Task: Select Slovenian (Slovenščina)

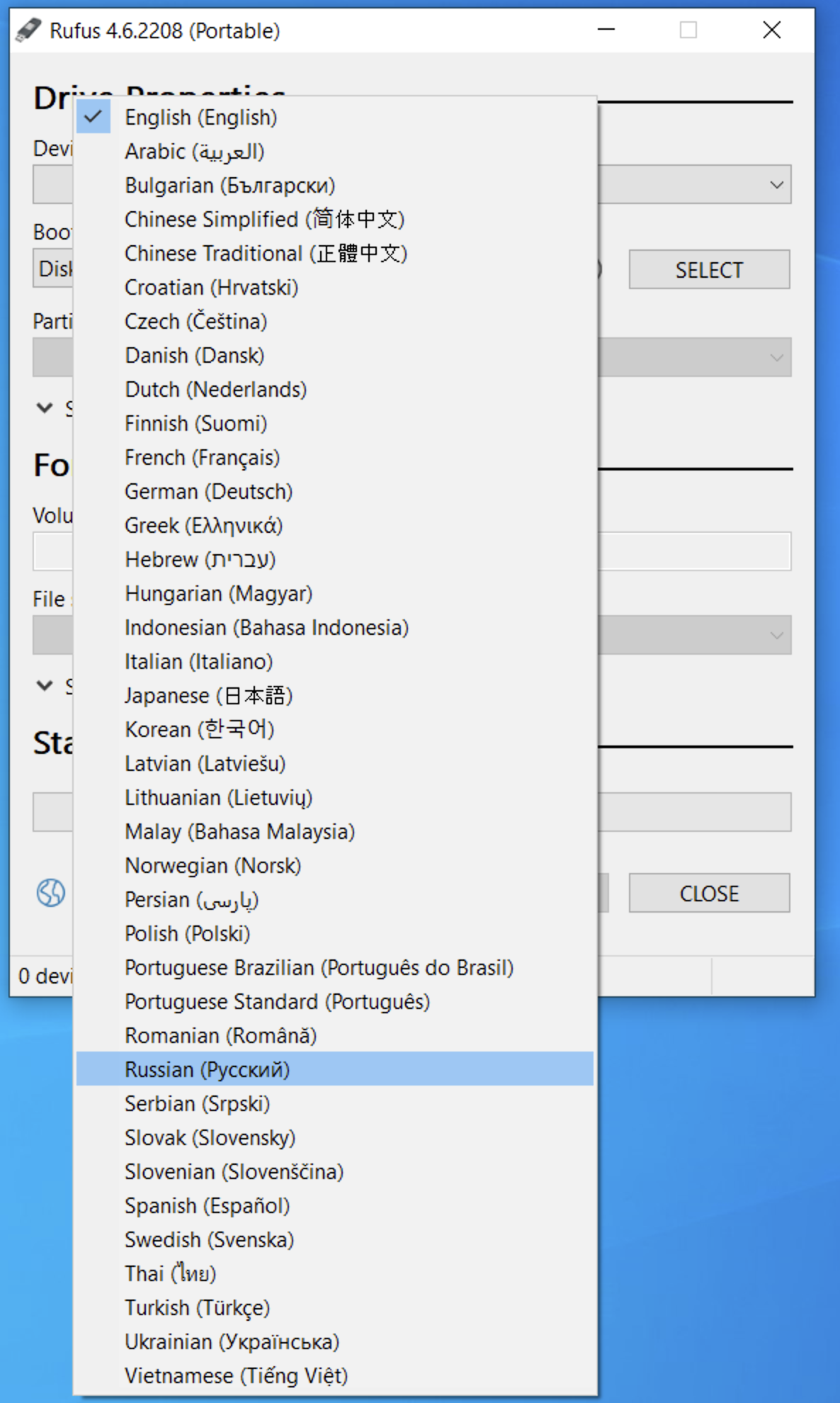Action: pos(335,1172)
